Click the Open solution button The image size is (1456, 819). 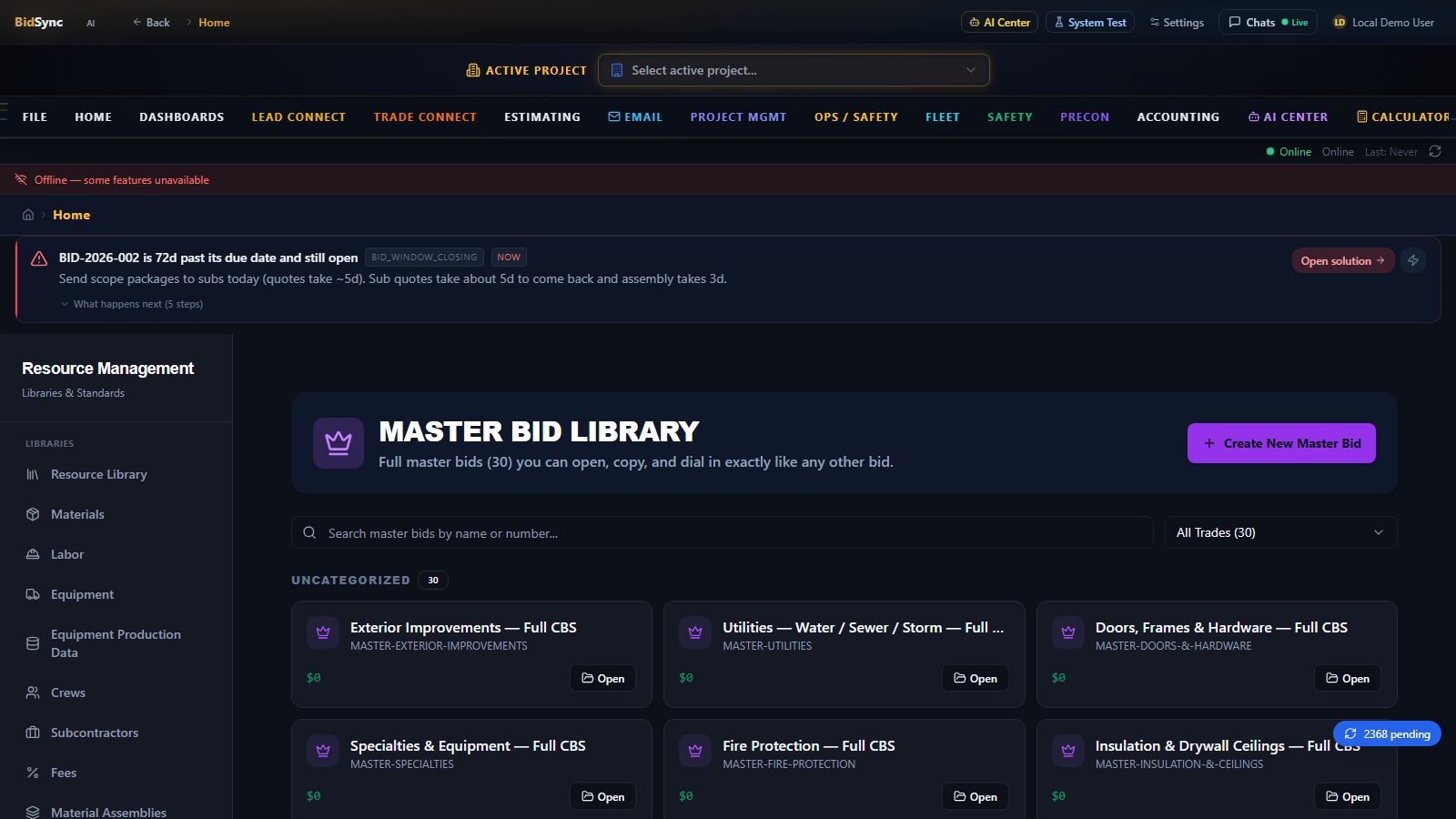click(x=1342, y=260)
